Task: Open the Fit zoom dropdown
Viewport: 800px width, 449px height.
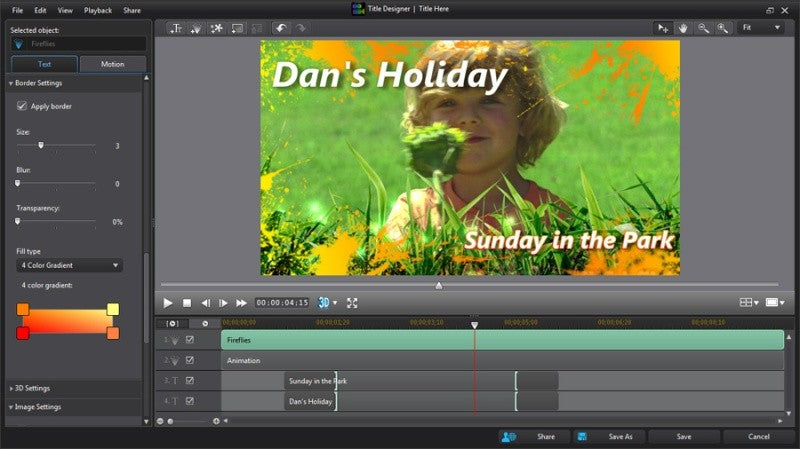Action: pyautogui.click(x=761, y=28)
